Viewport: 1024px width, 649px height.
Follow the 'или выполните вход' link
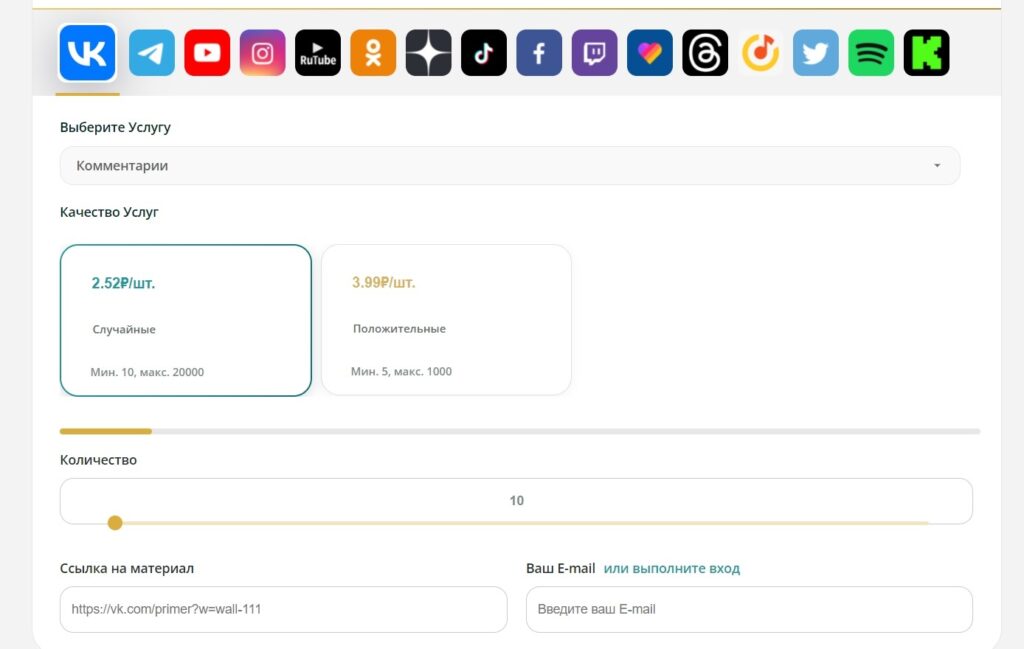[x=671, y=569]
